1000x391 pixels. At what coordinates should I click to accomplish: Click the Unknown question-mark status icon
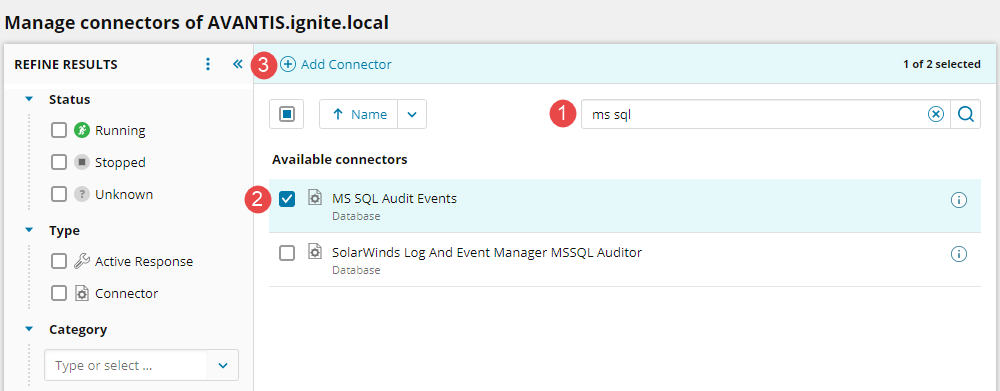tap(81, 194)
